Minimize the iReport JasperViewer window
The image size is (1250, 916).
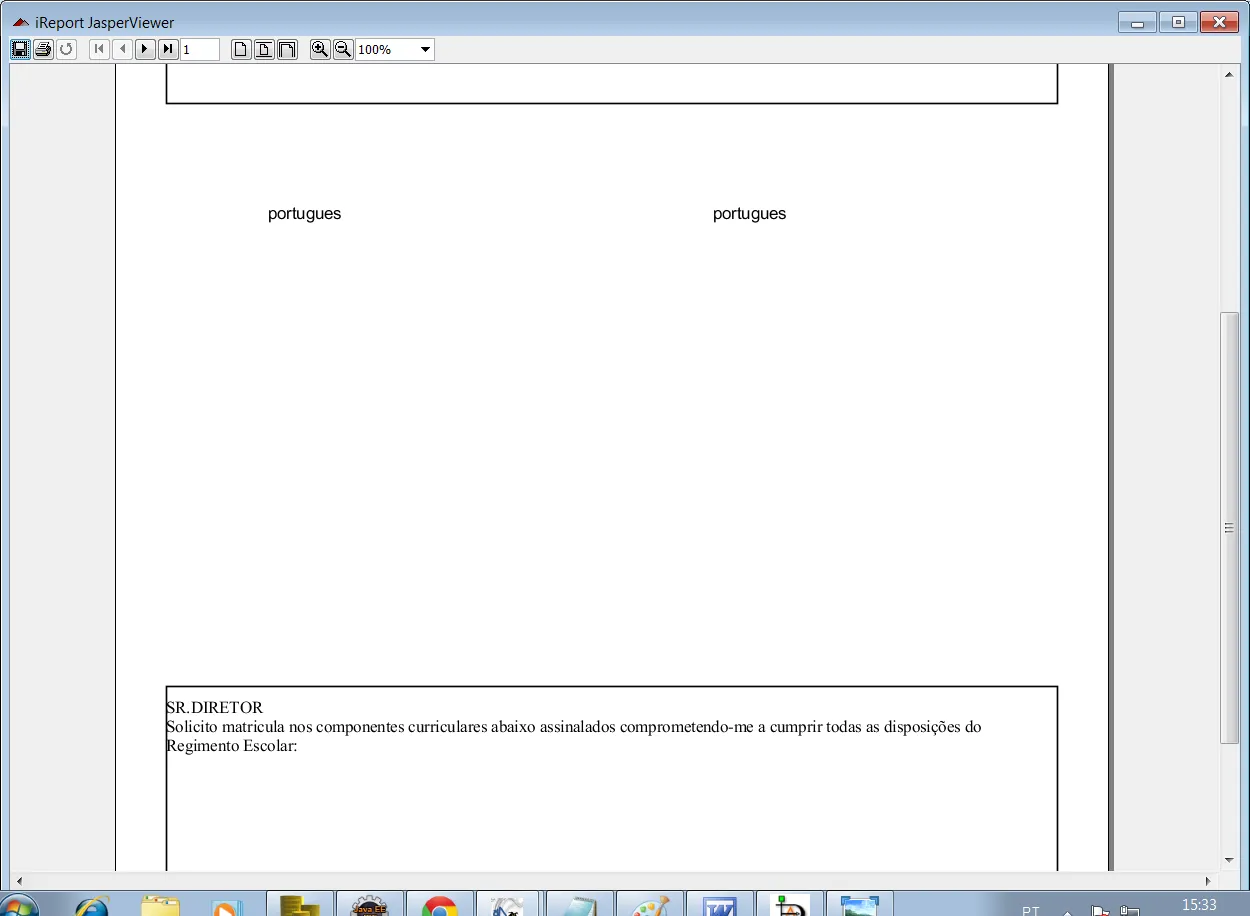(x=1137, y=22)
